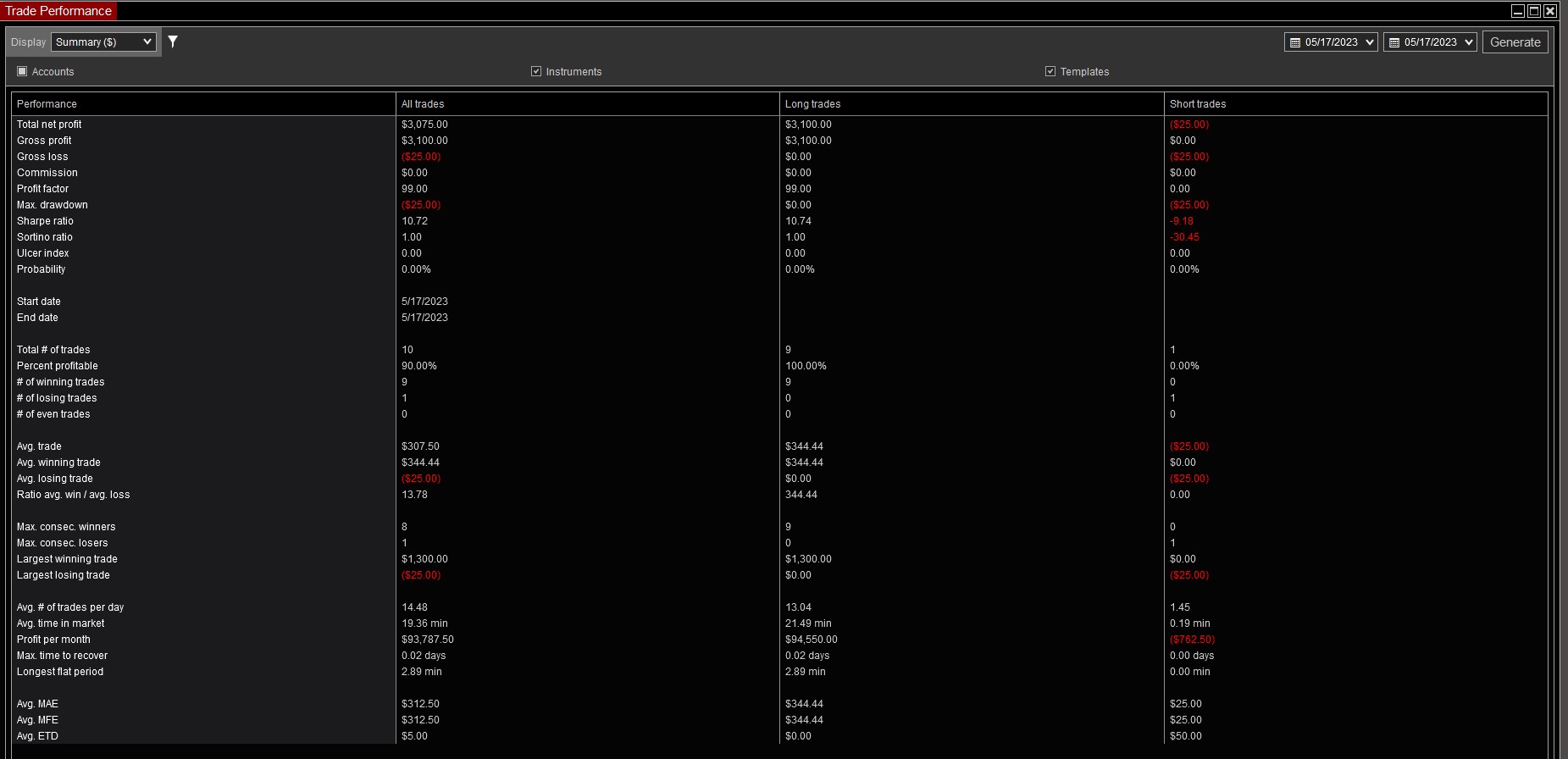The height and width of the screenshot is (759, 1568).
Task: Select the Longest flat period label
Action: pyautogui.click(x=60, y=672)
